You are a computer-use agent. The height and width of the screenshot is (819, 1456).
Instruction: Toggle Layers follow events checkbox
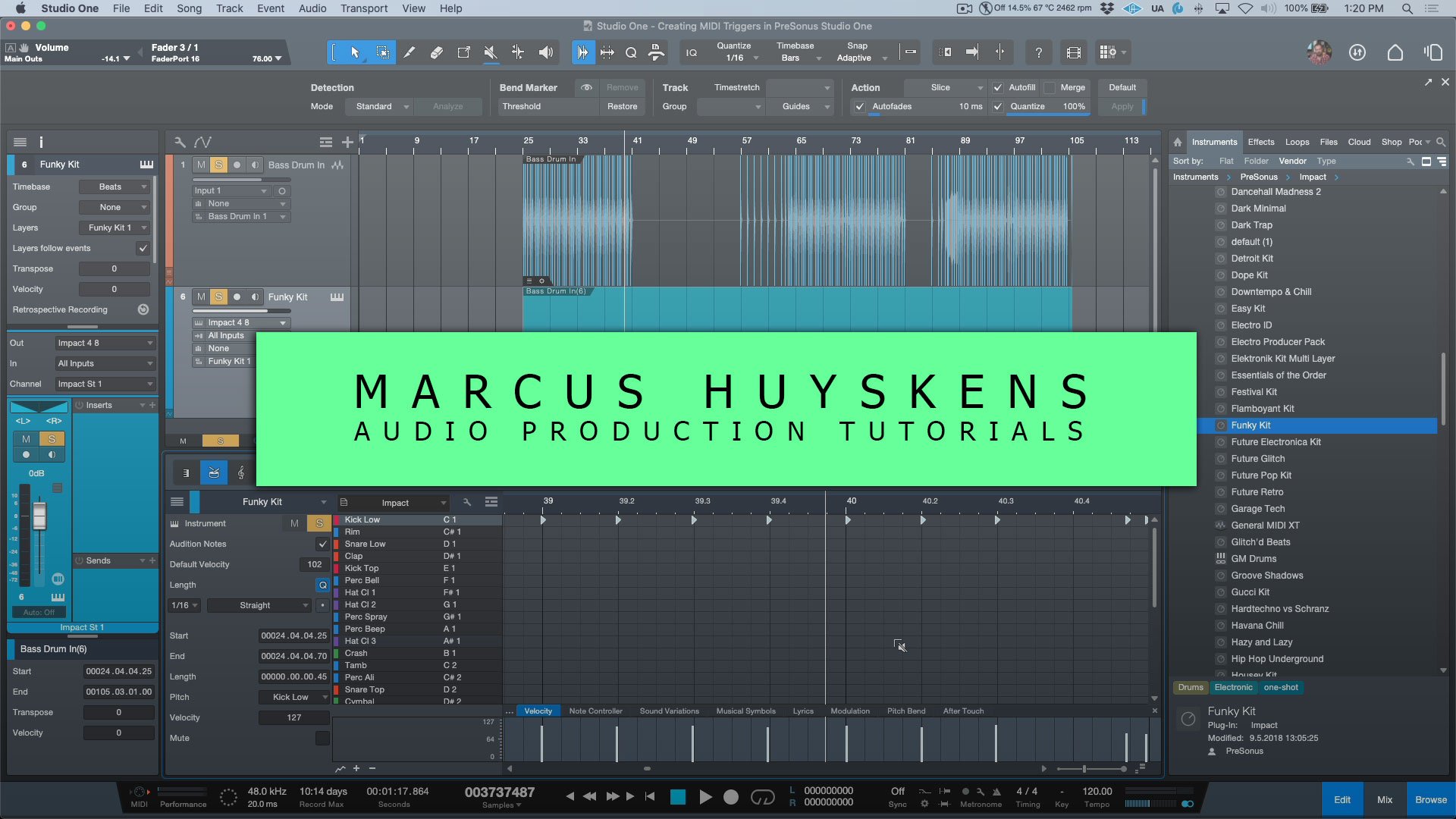(143, 248)
